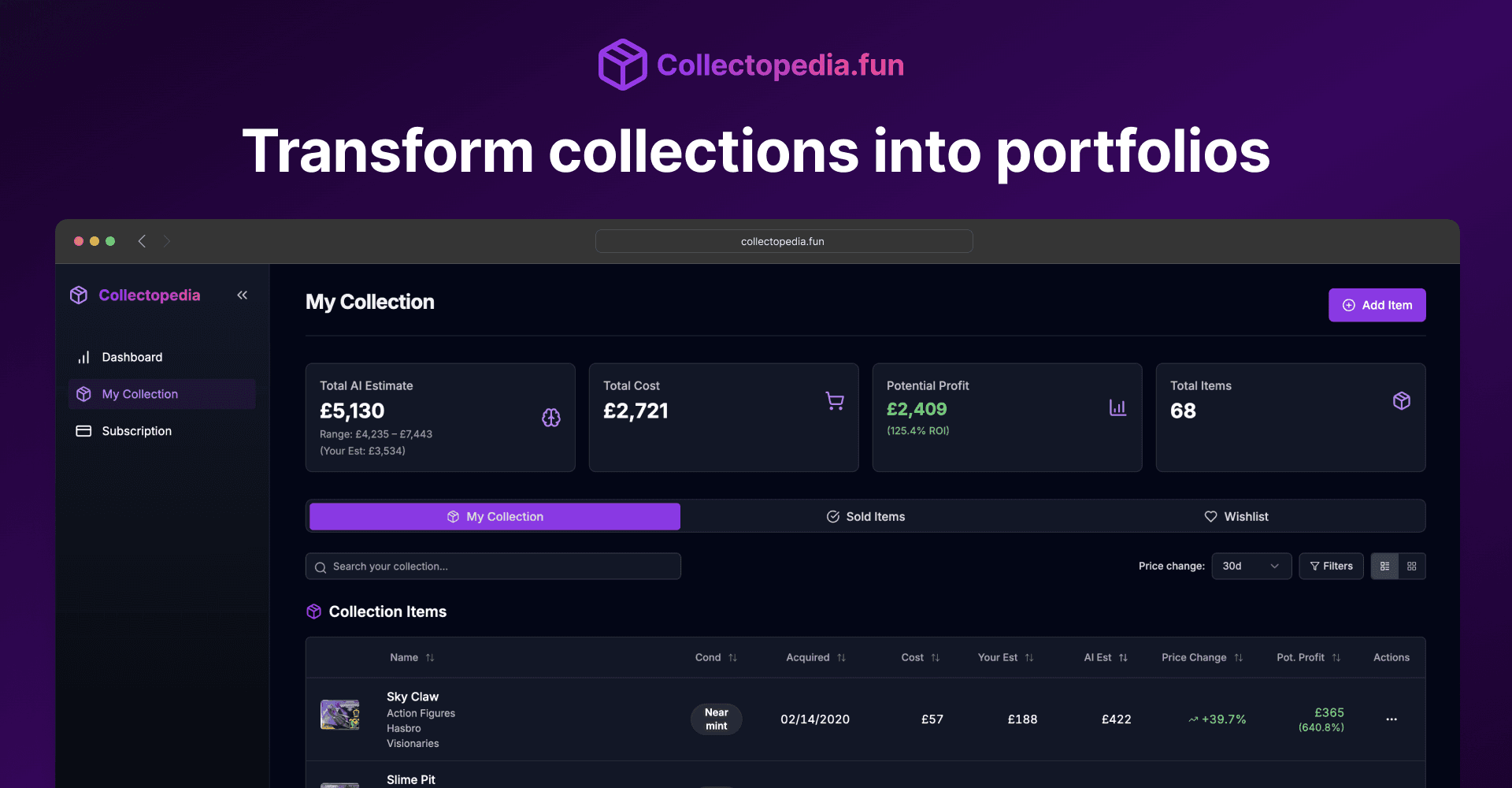Open the Subscription page from the sidebar
The height and width of the screenshot is (788, 1512).
pyautogui.click(x=136, y=431)
